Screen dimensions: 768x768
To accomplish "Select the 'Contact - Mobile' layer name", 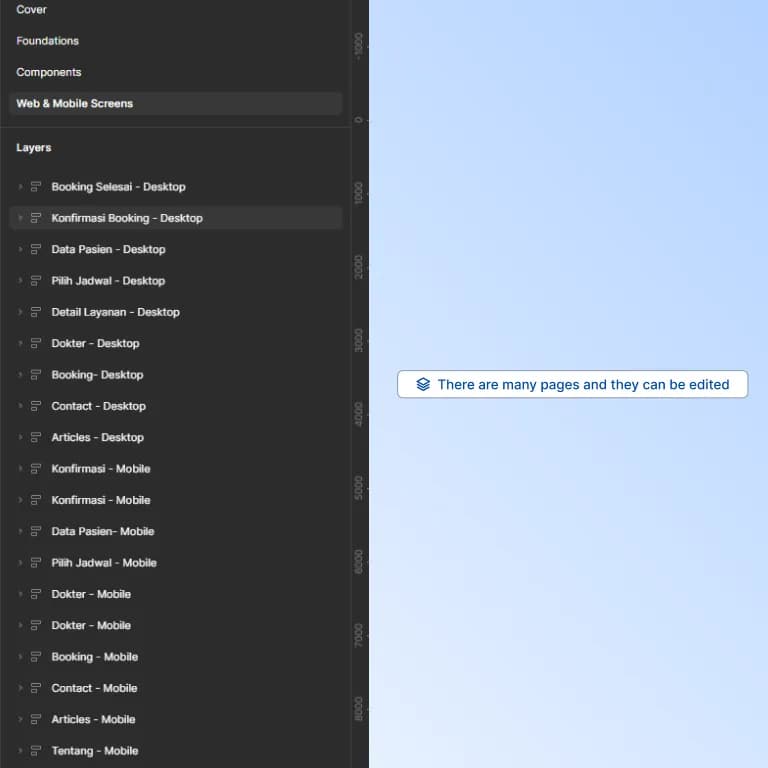I will point(95,688).
